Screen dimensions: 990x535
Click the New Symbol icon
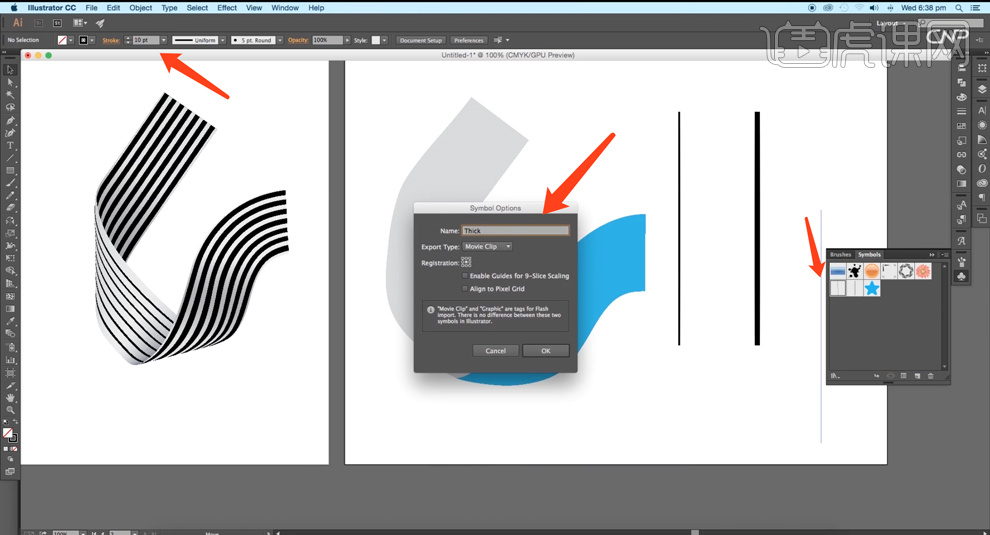[x=917, y=376]
